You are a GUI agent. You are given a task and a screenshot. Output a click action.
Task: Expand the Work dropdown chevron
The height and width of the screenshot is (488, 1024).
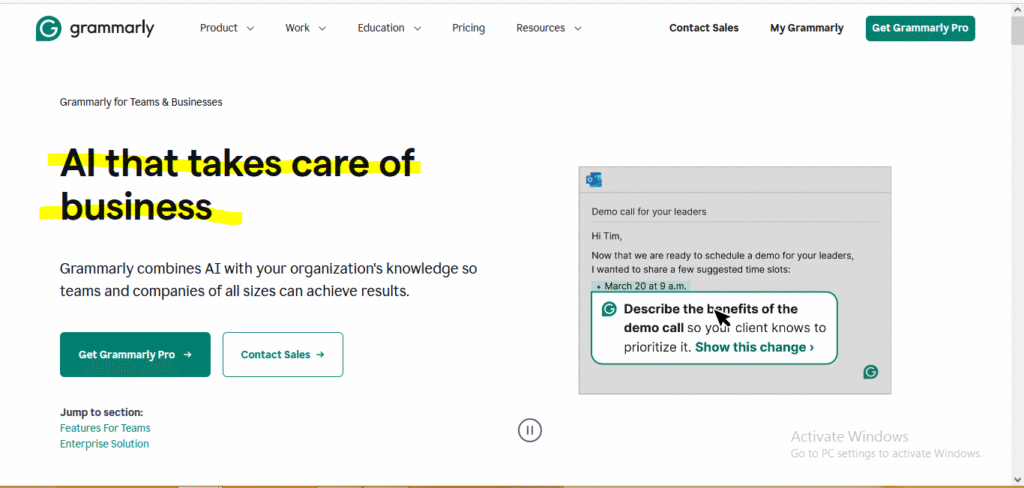(x=322, y=29)
